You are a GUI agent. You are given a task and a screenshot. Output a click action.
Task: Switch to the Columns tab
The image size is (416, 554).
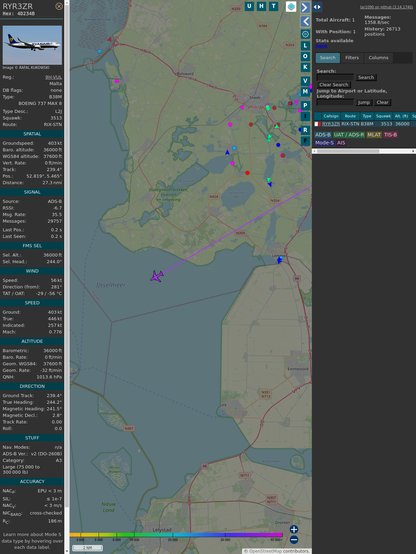[378, 58]
